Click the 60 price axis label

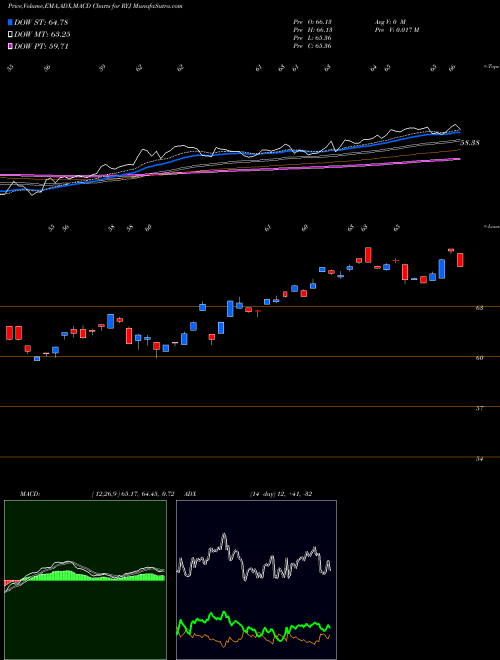[479, 358]
